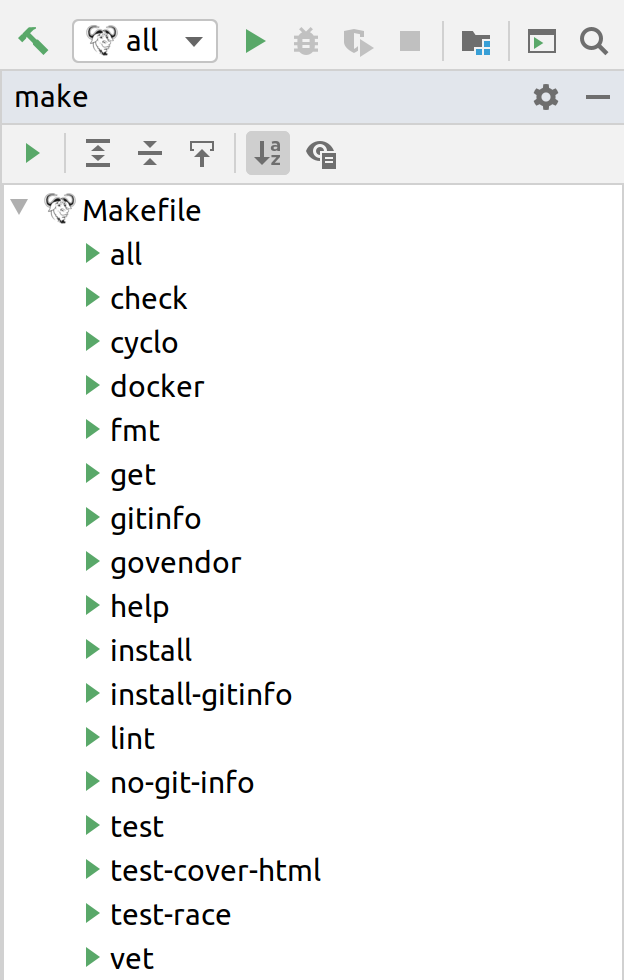Click the green hammer Build icon
The image size is (624, 980).
point(33,41)
